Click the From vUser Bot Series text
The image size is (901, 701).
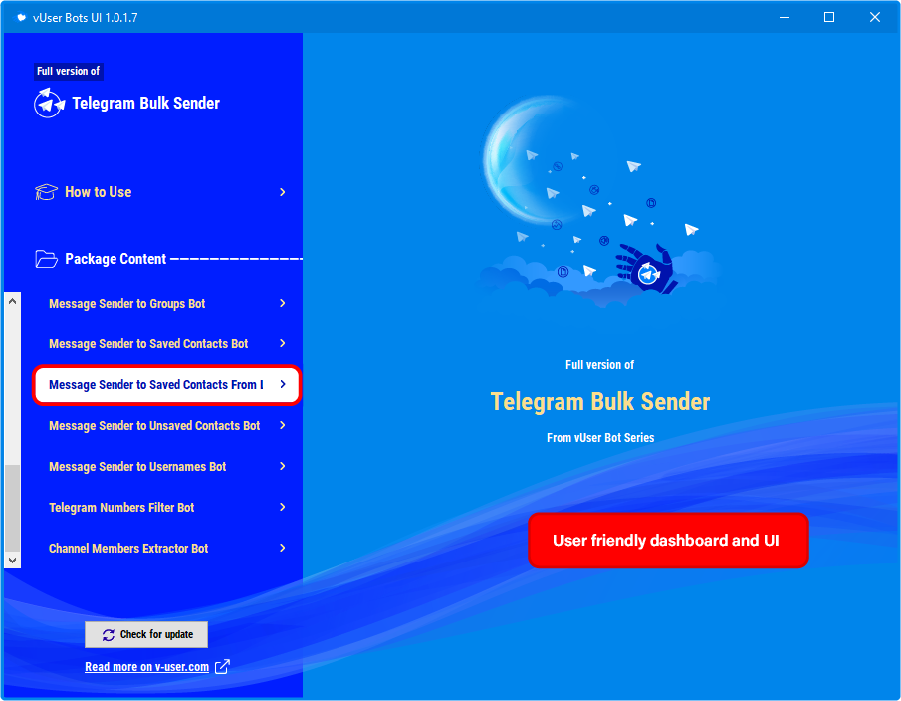600,438
